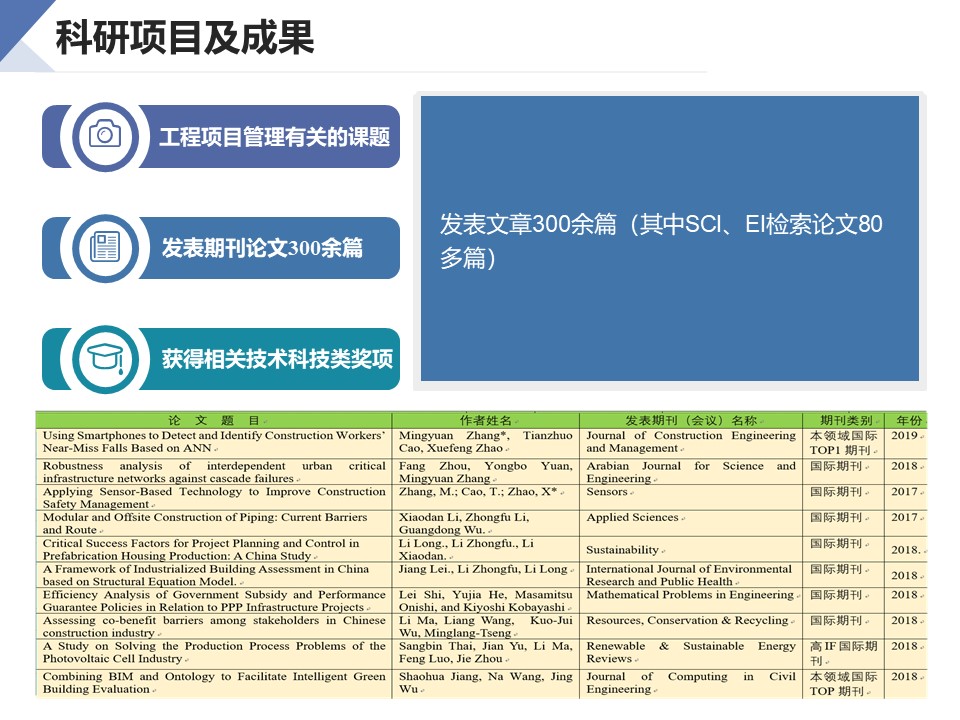960x720 pixels.
Task: Click the newspaper icon in second banner
Action: (105, 247)
